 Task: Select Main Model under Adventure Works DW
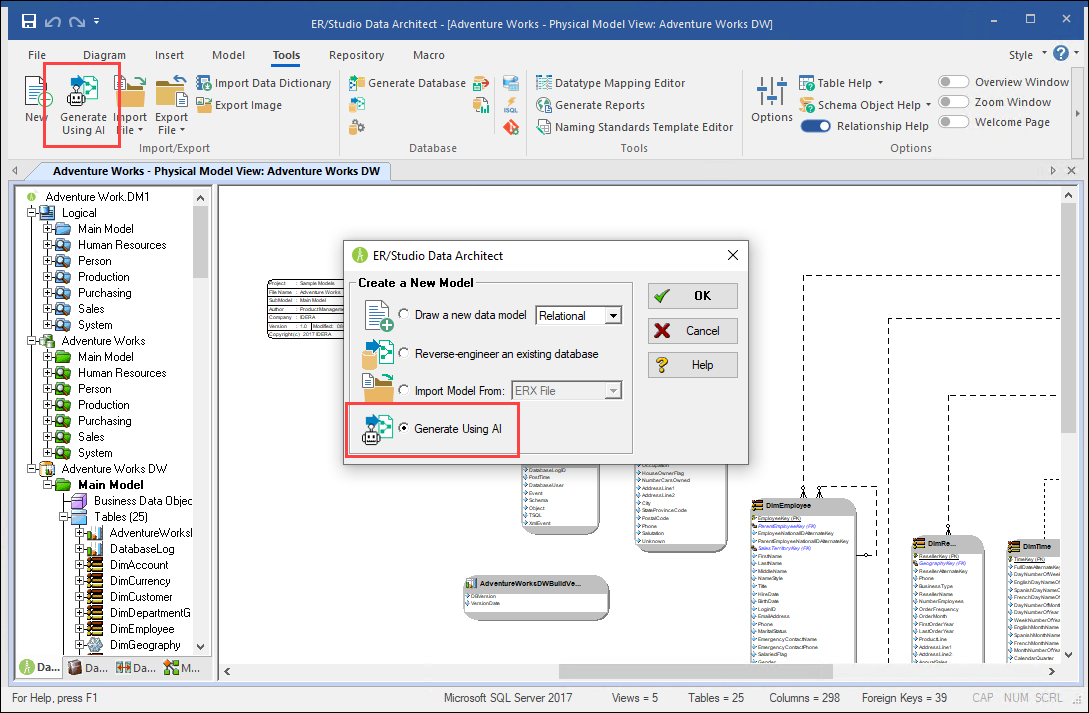[x=110, y=485]
